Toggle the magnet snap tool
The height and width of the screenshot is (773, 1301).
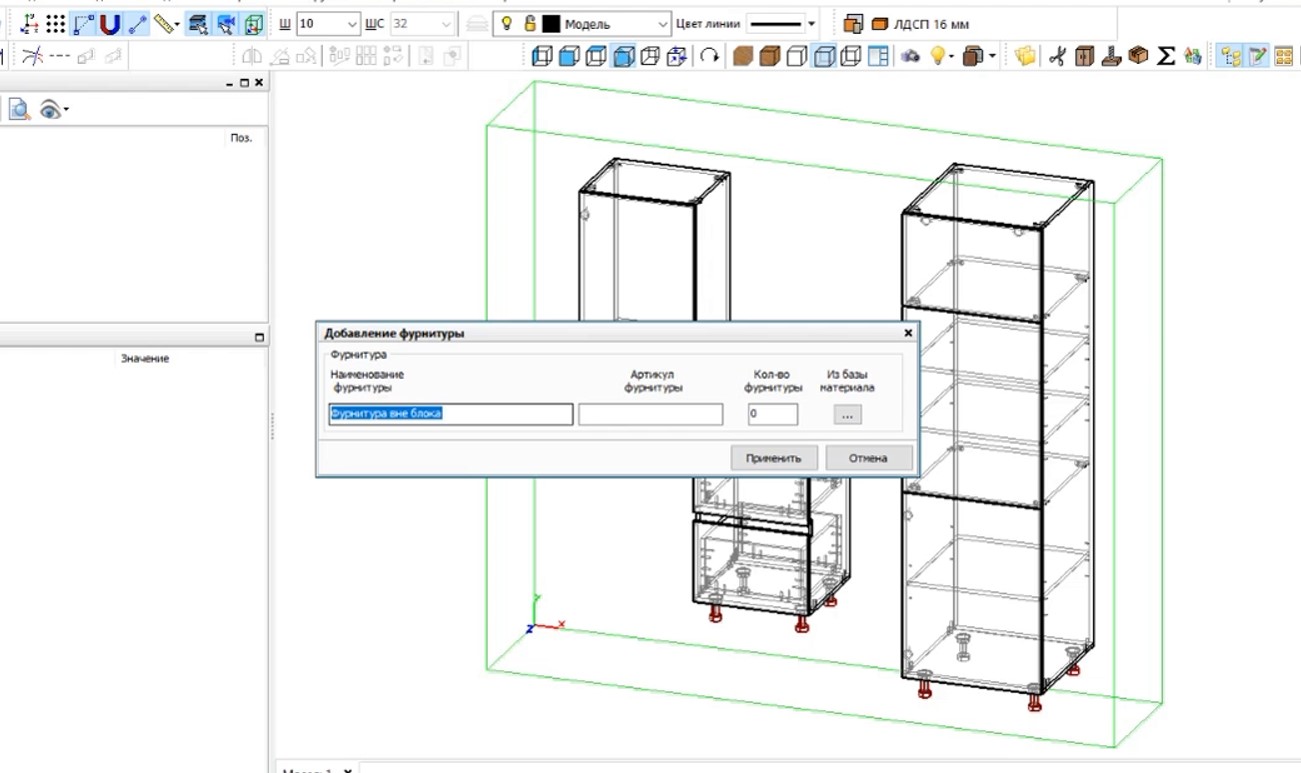110,24
